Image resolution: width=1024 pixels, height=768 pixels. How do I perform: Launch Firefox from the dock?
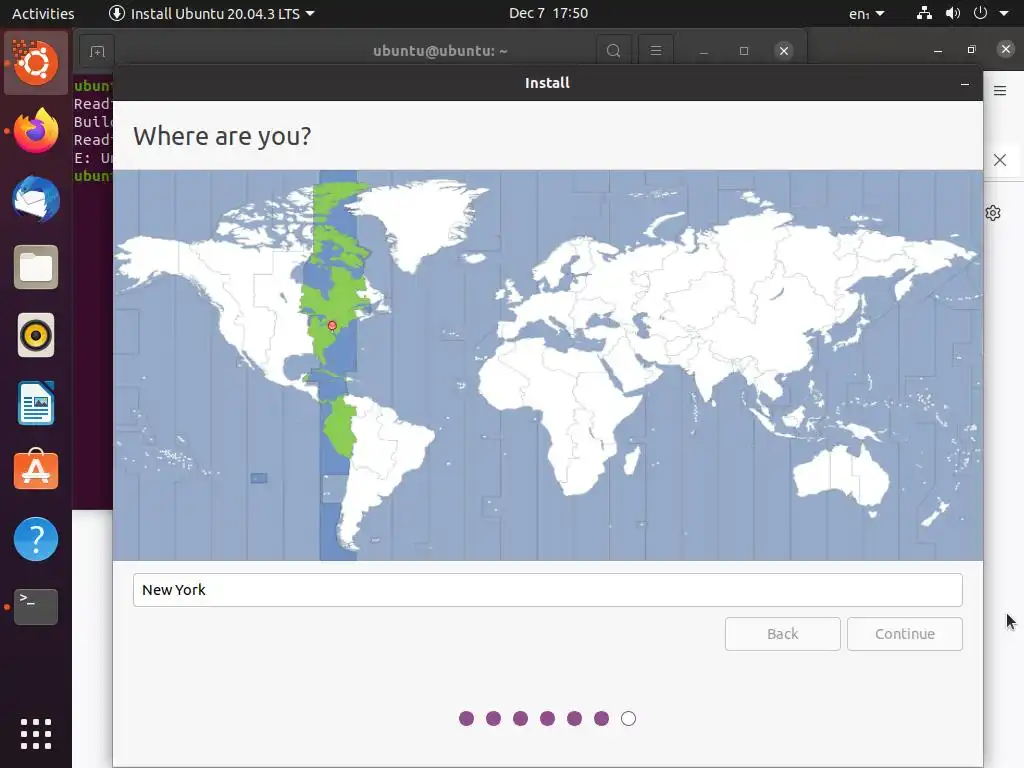[36, 131]
